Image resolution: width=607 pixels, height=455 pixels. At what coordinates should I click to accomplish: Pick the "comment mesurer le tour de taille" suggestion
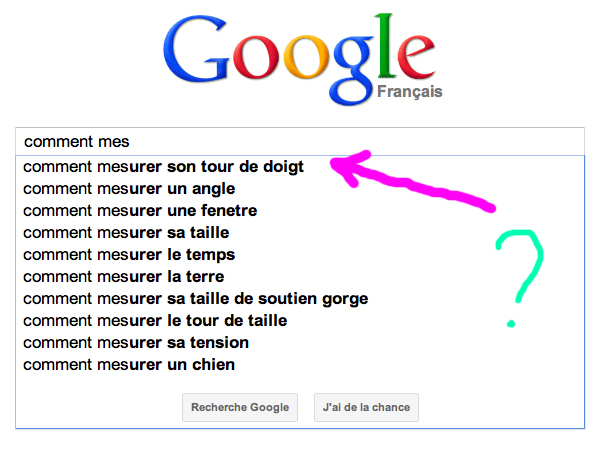(155, 320)
